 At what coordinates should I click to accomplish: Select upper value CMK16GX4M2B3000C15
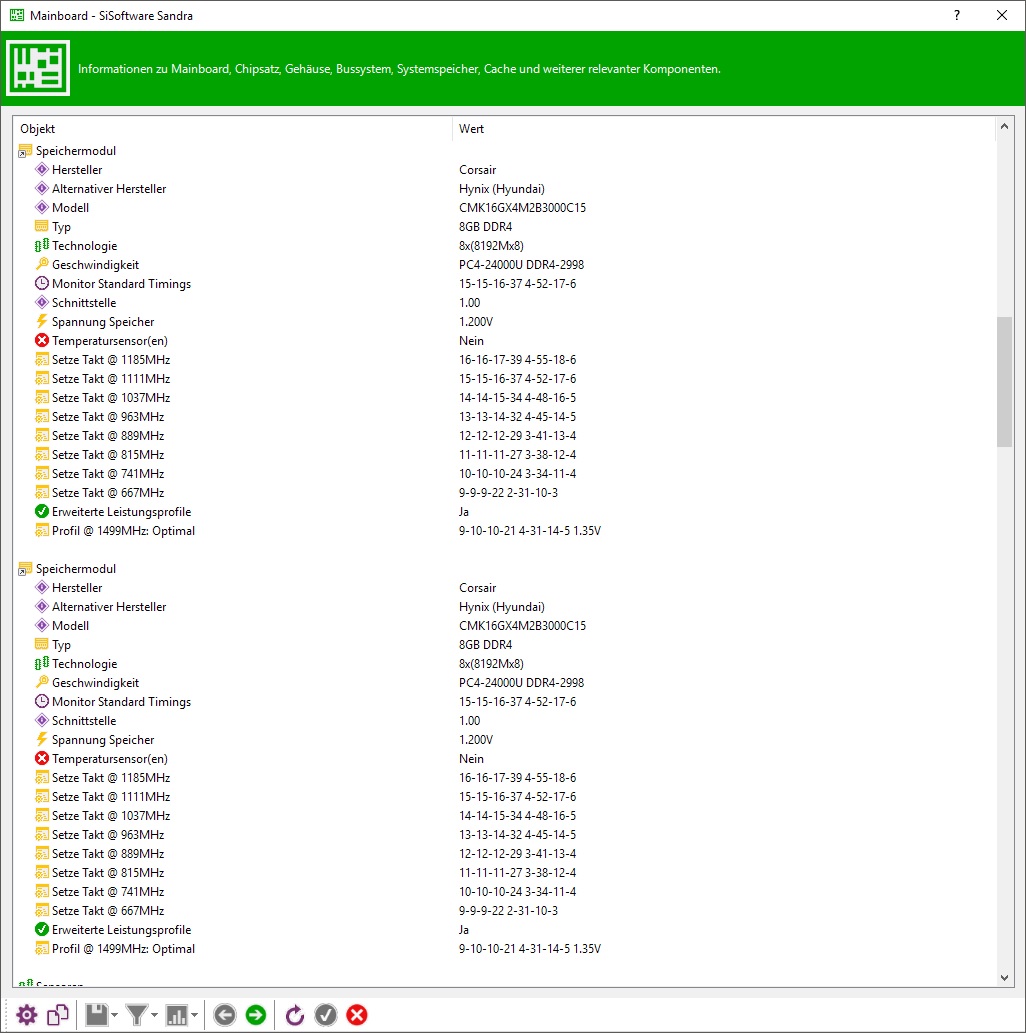tap(522, 208)
